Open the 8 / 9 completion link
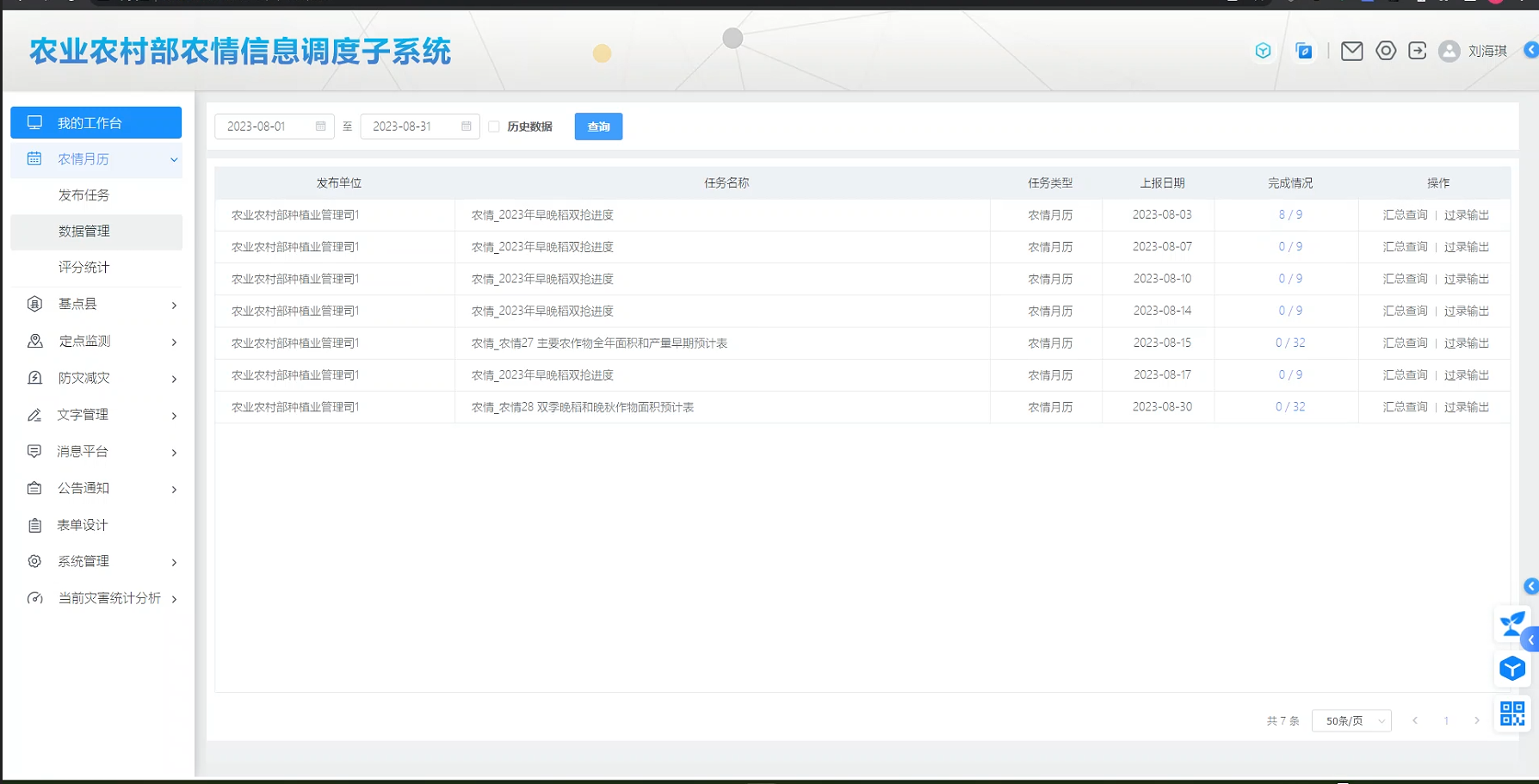This screenshot has height=784, width=1539. pyautogui.click(x=1289, y=215)
